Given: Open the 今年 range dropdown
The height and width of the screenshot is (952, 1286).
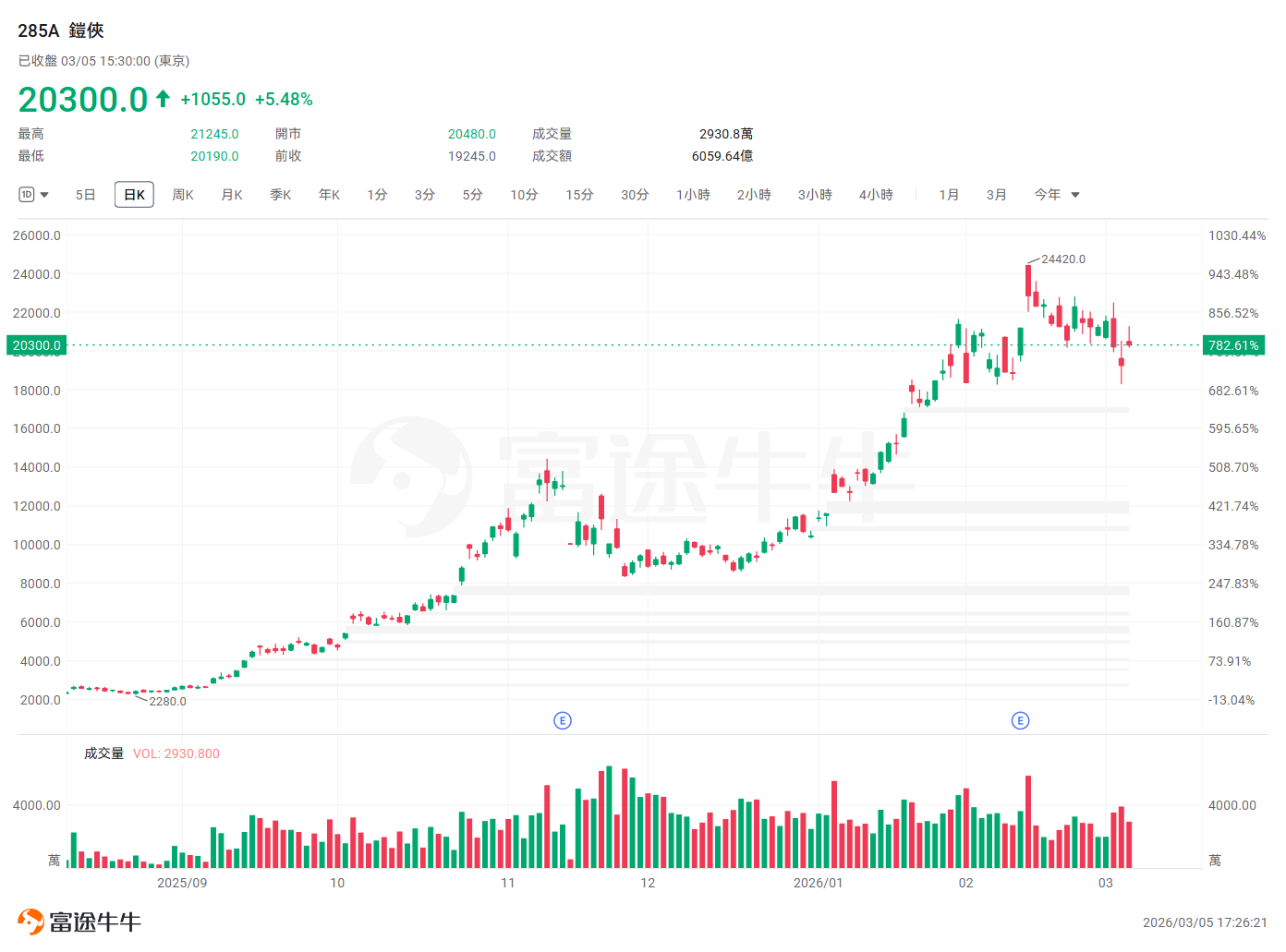Looking at the screenshot, I should 1074,195.
